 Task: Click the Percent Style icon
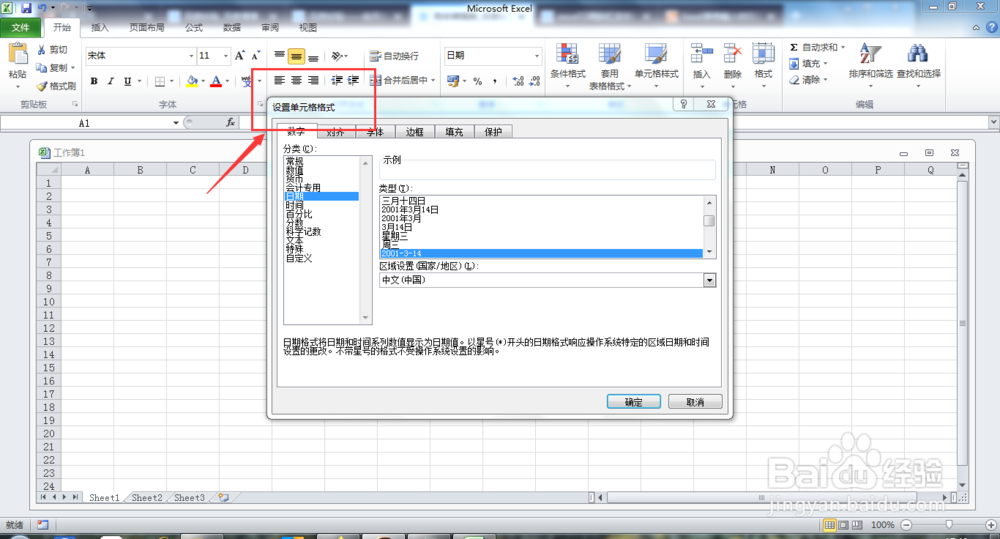click(478, 81)
